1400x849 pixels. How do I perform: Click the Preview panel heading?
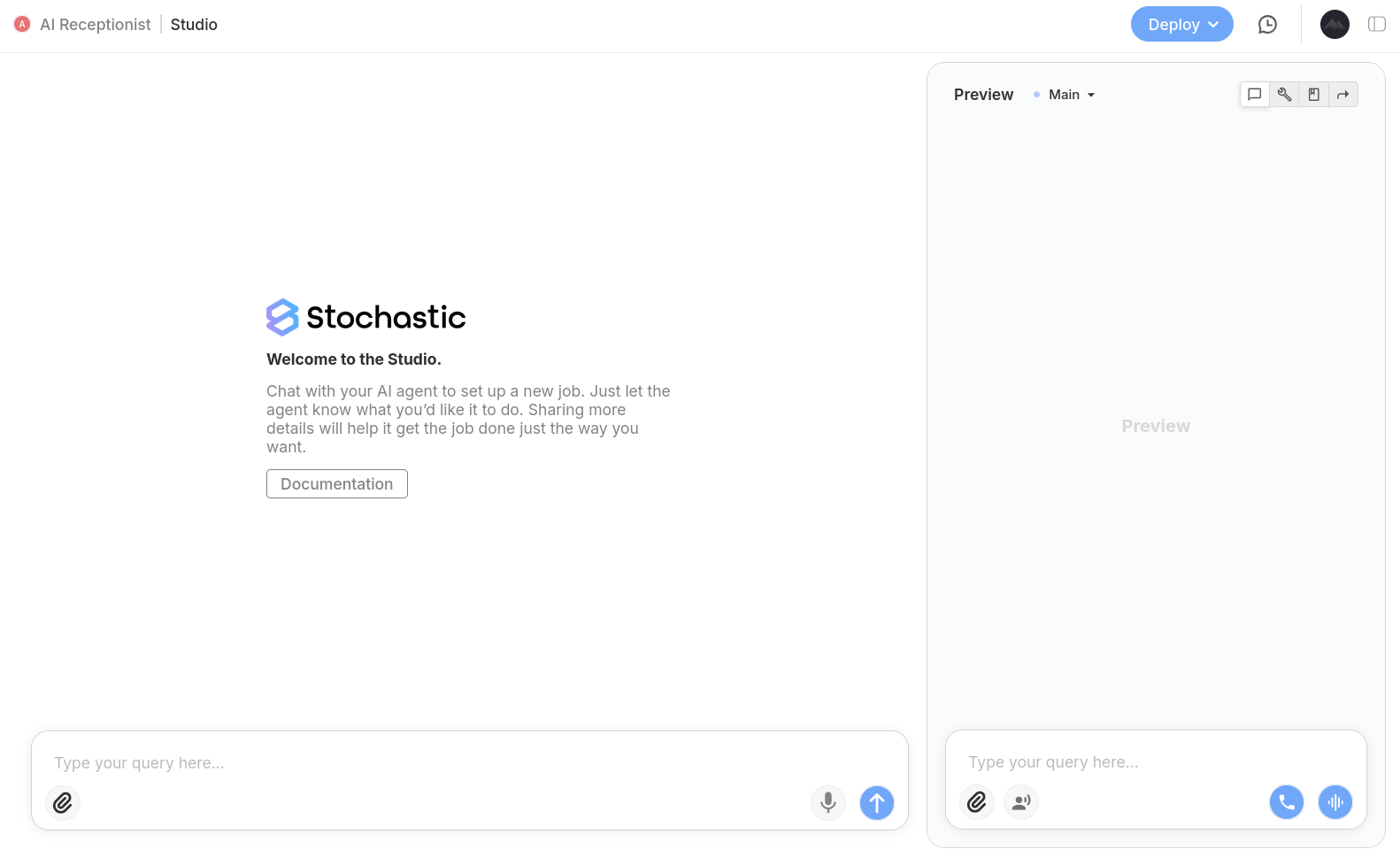(x=983, y=95)
